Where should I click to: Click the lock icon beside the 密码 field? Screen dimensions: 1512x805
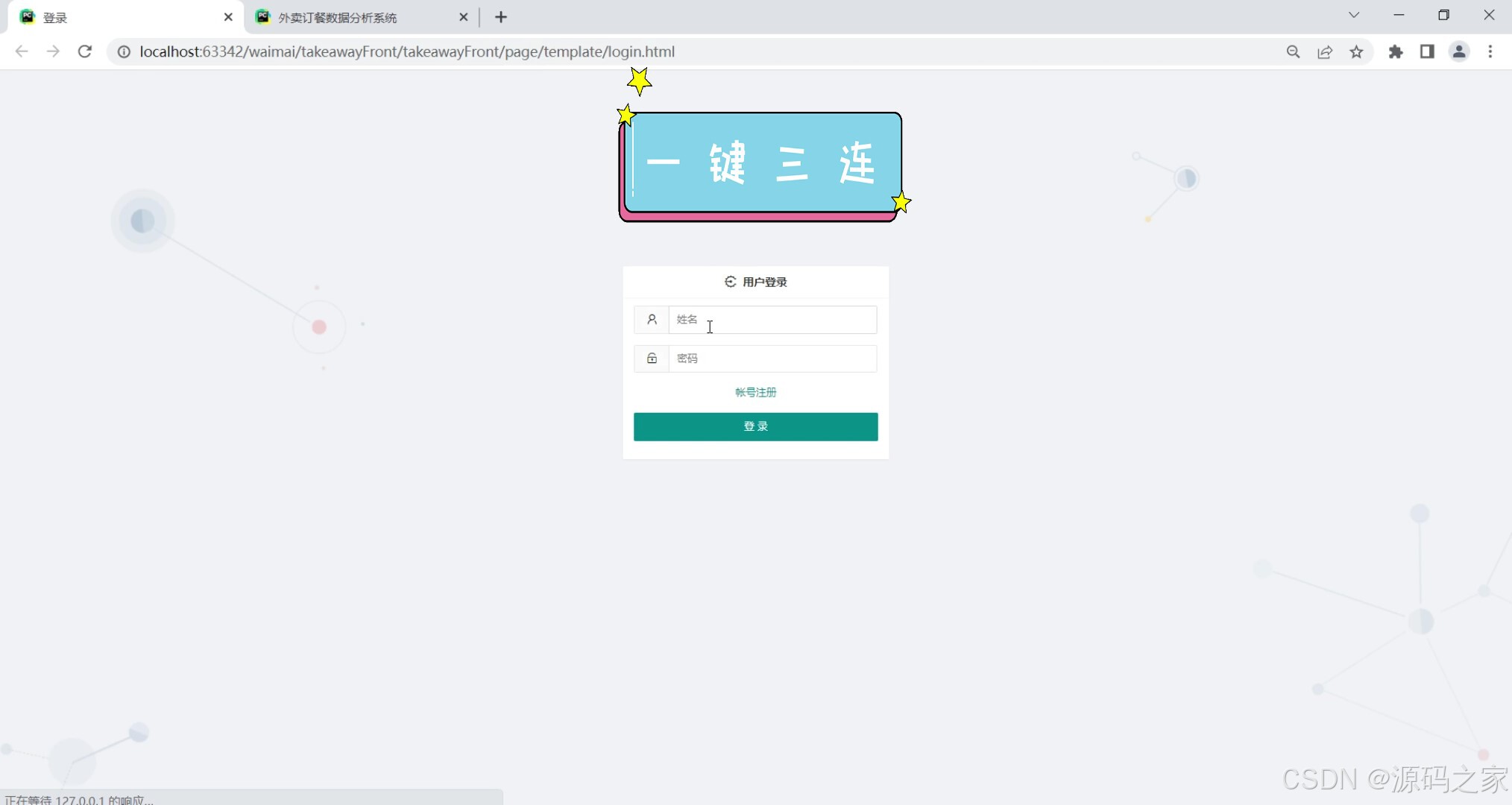pos(652,358)
